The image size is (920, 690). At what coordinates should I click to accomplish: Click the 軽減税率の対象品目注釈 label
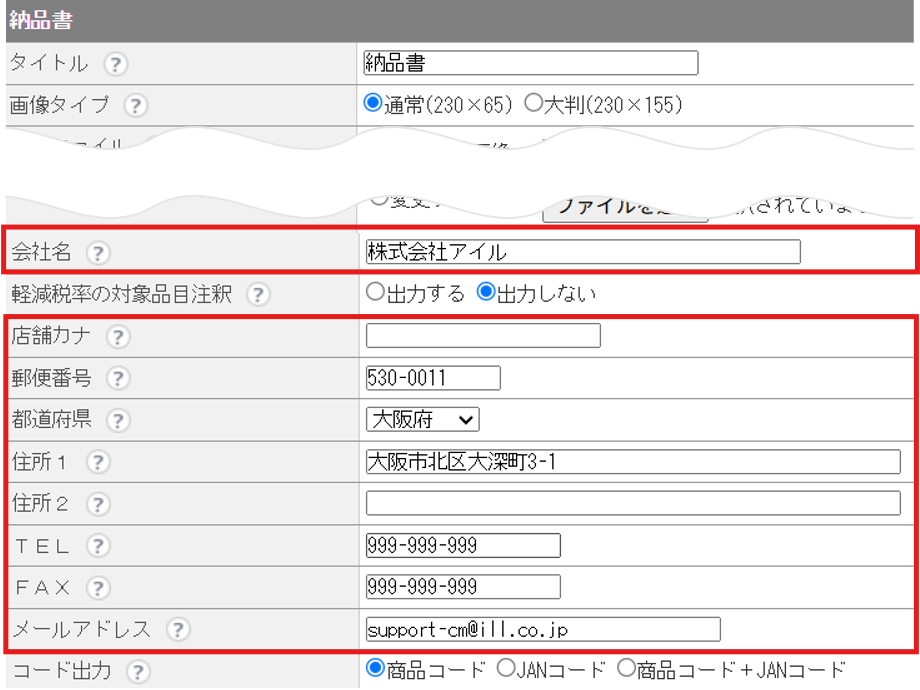point(121,294)
